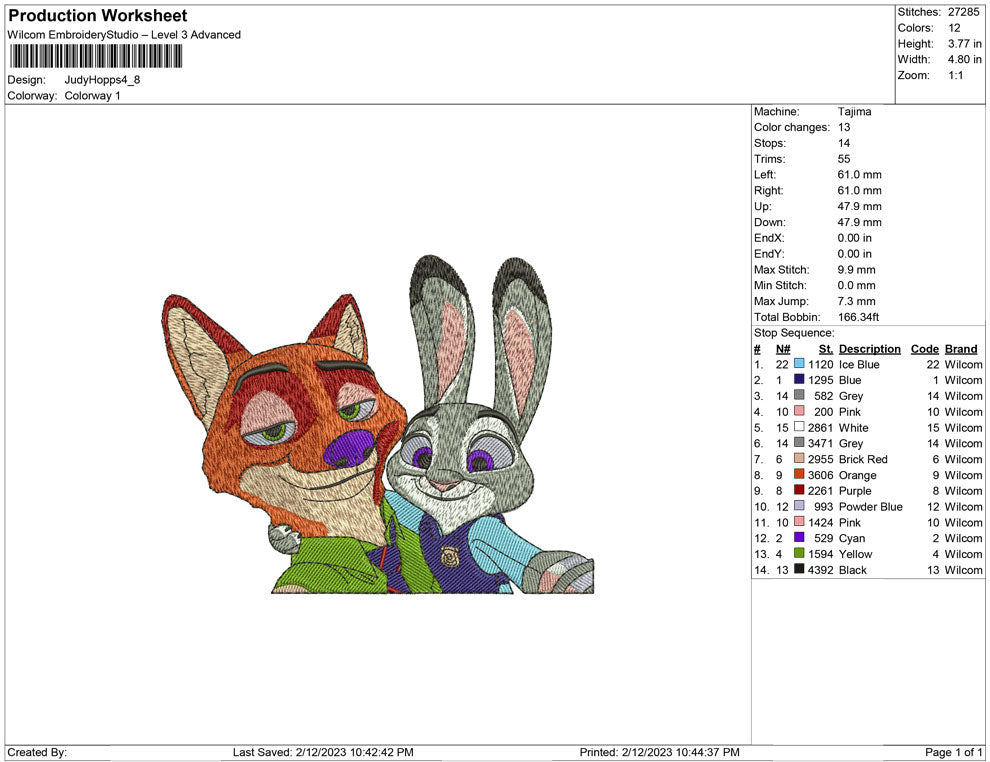Click the Black 4392 color swatch
Image resolution: width=990 pixels, height=762 pixels.
(x=799, y=569)
